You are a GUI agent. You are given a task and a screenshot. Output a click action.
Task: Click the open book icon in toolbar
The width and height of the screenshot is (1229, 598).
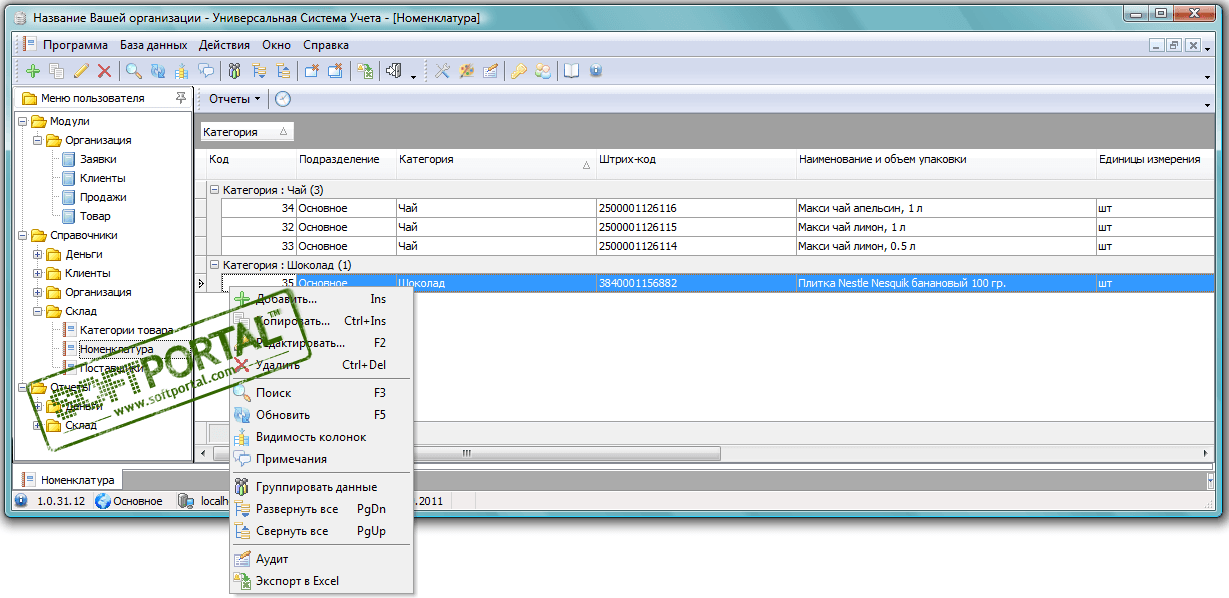[571, 71]
